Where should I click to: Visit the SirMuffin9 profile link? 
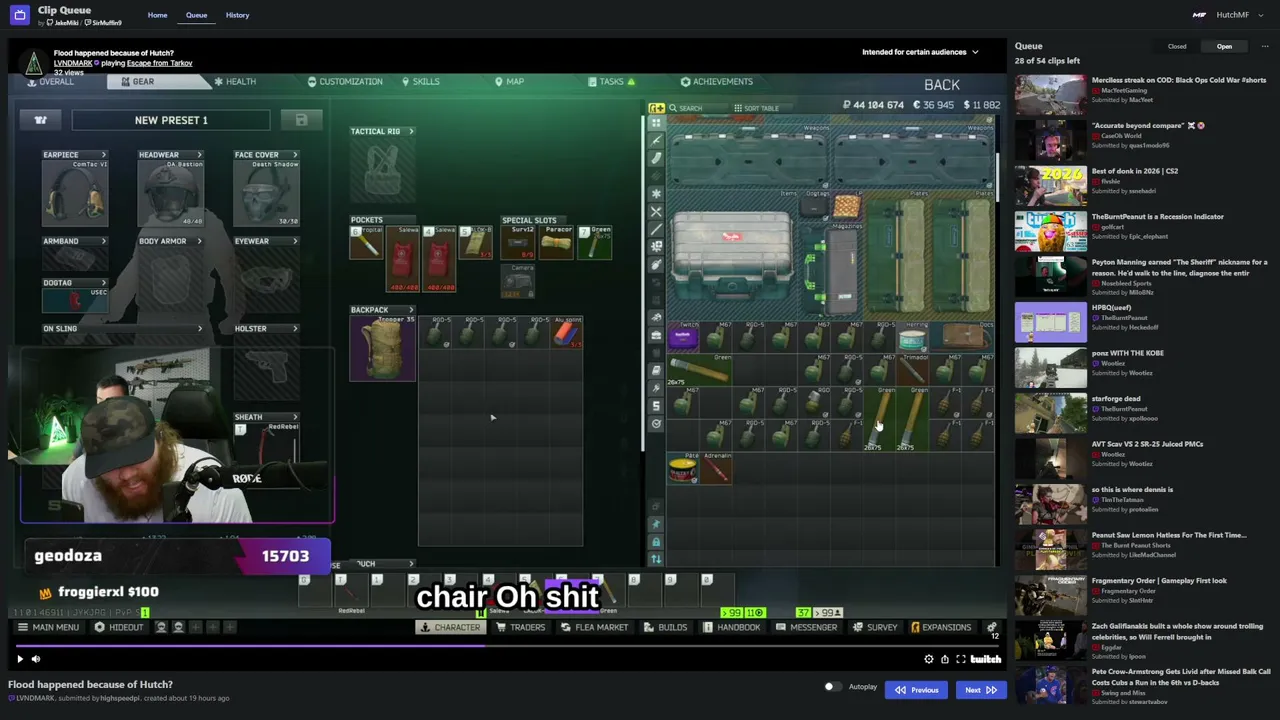[x=106, y=22]
